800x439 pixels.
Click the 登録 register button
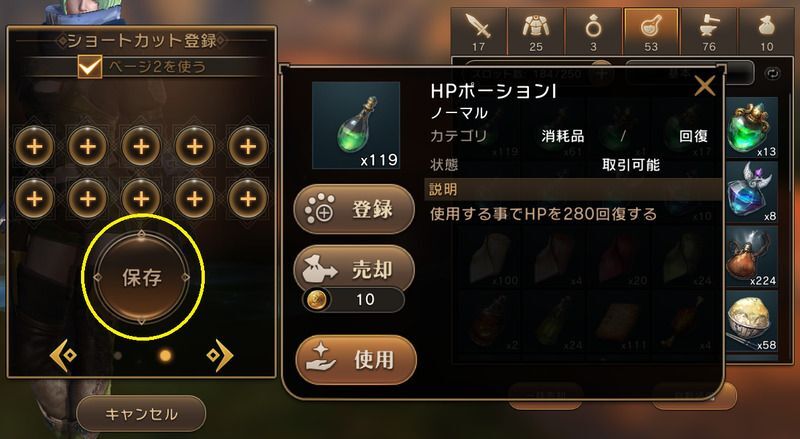click(354, 209)
